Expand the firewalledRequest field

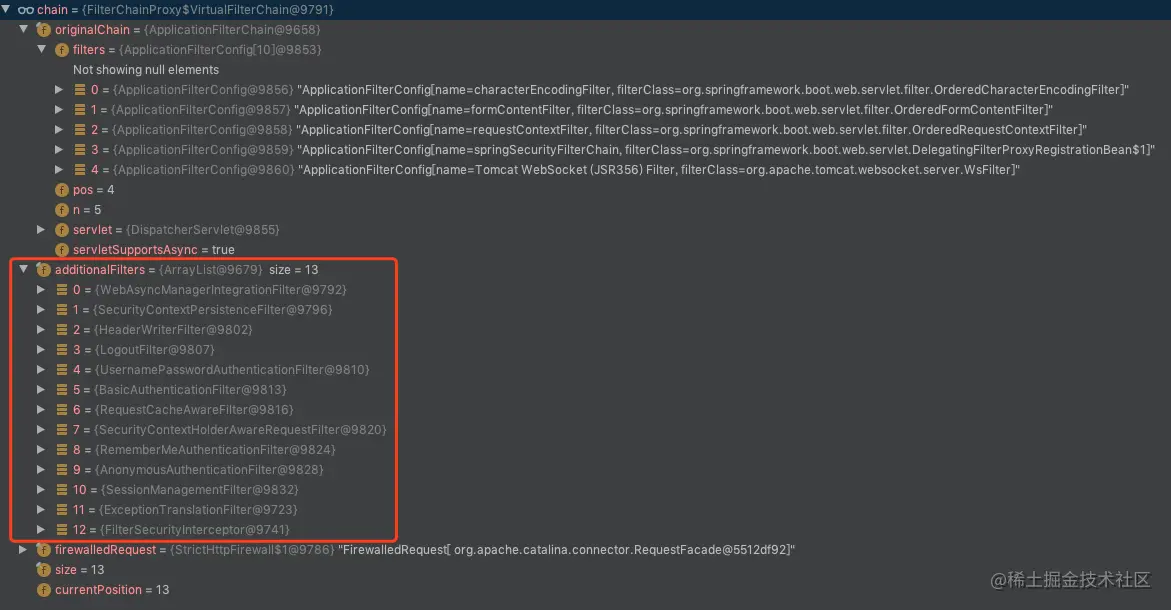tap(24, 550)
